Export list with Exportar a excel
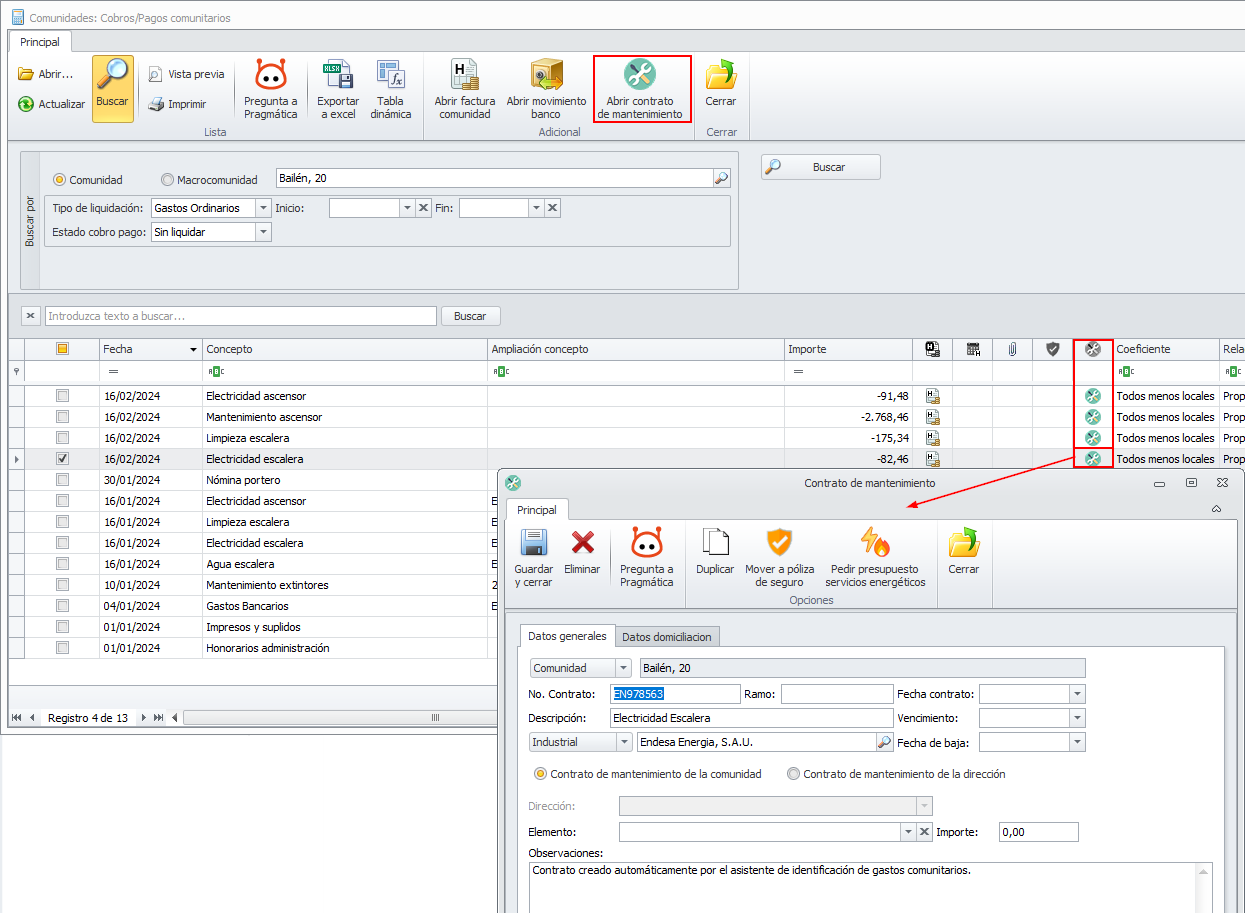This screenshot has width=1245, height=913. (x=338, y=76)
